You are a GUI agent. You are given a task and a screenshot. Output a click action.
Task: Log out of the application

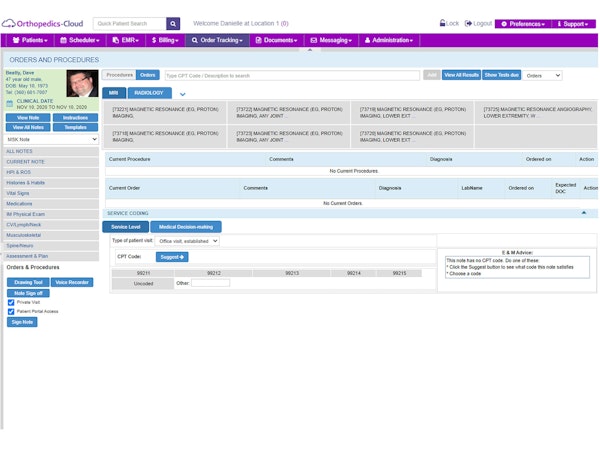click(478, 23)
